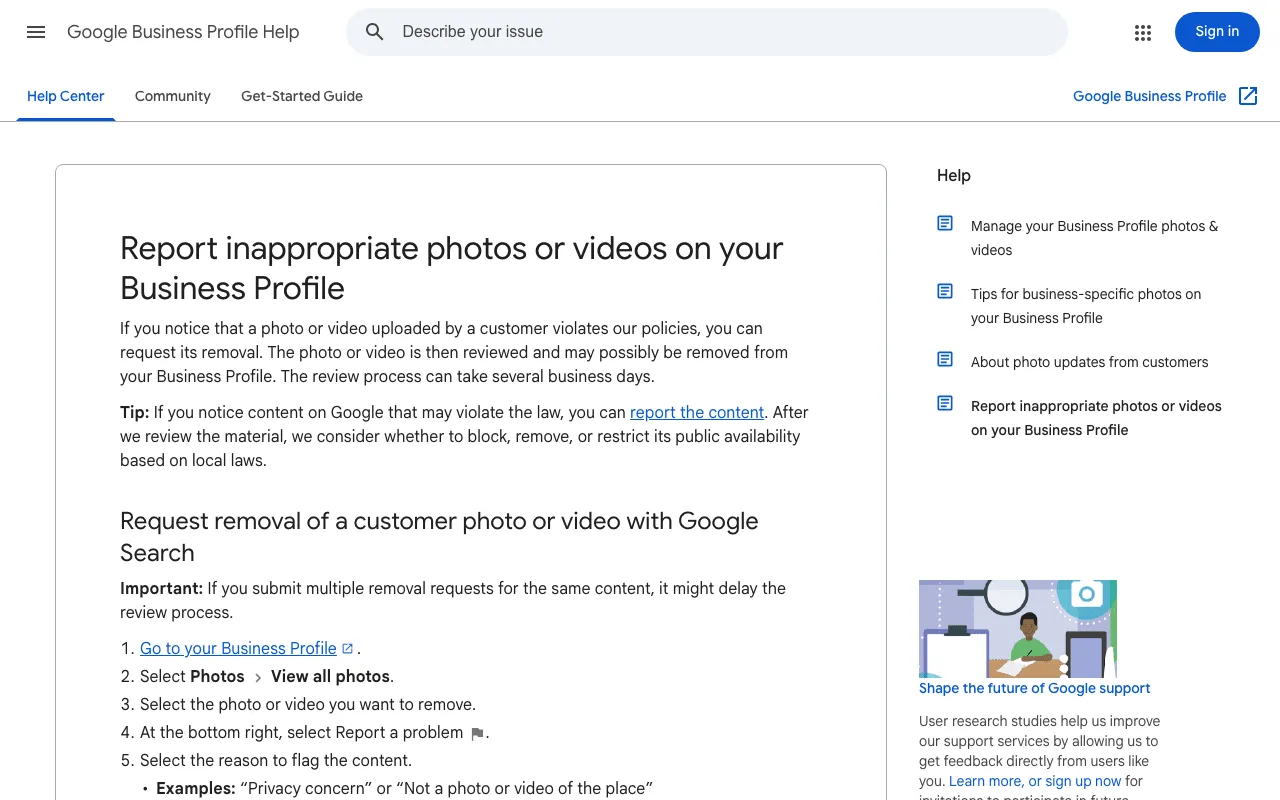This screenshot has height=800, width=1280.
Task: Open the hamburger main menu
Action: 36,32
